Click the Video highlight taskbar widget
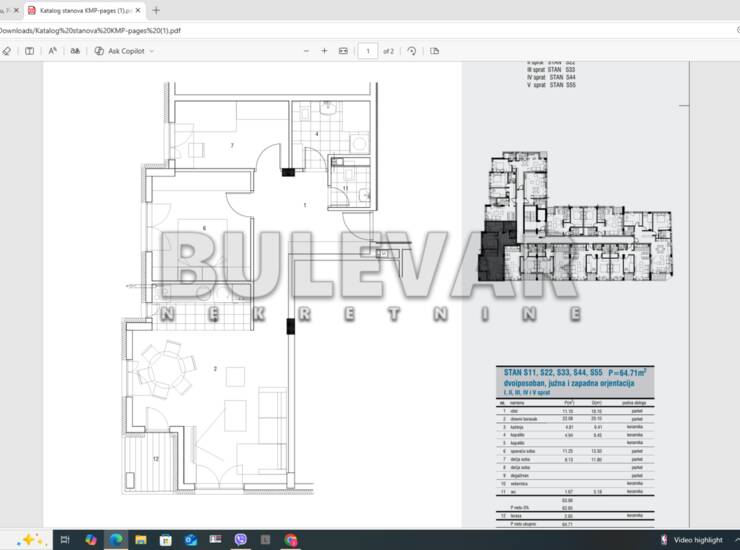Viewport: 740px width, 550px height. (697, 539)
